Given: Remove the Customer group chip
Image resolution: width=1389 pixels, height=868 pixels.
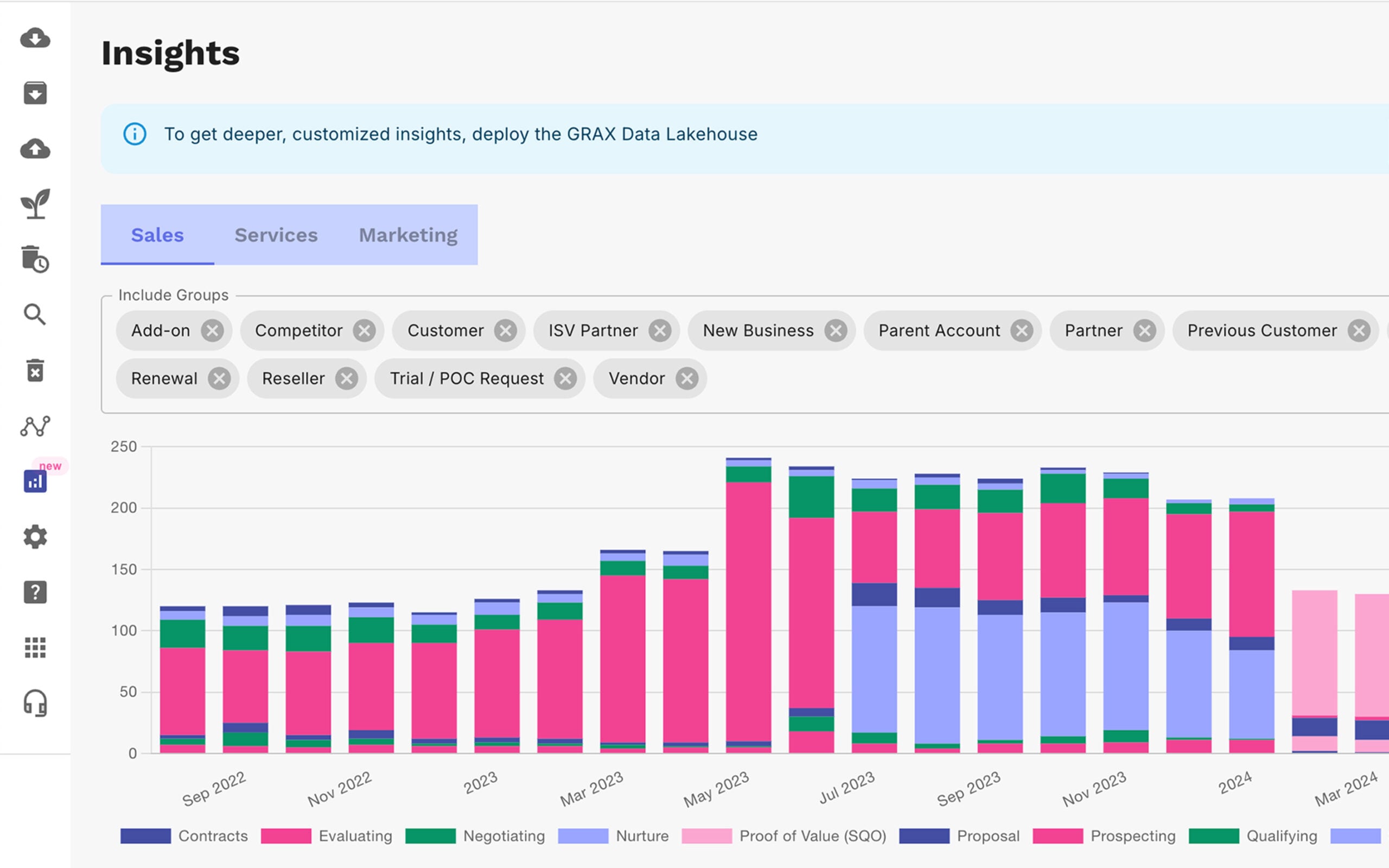Looking at the screenshot, I should coord(505,331).
